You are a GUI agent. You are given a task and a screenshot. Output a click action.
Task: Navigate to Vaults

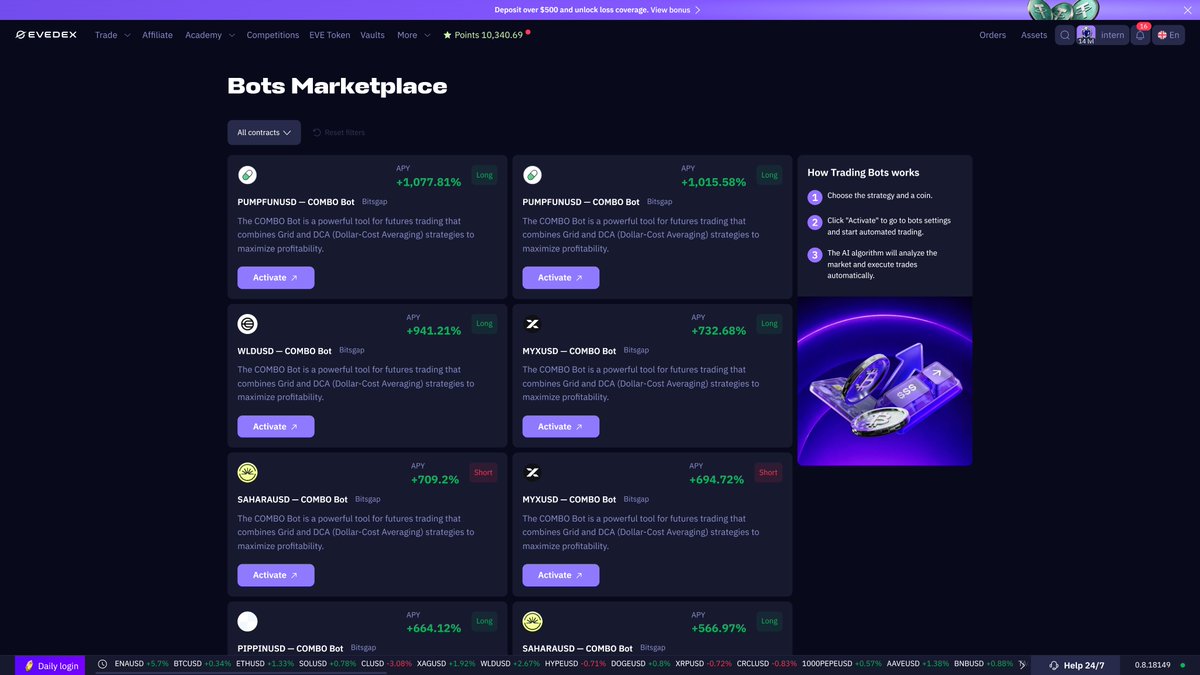pos(372,35)
